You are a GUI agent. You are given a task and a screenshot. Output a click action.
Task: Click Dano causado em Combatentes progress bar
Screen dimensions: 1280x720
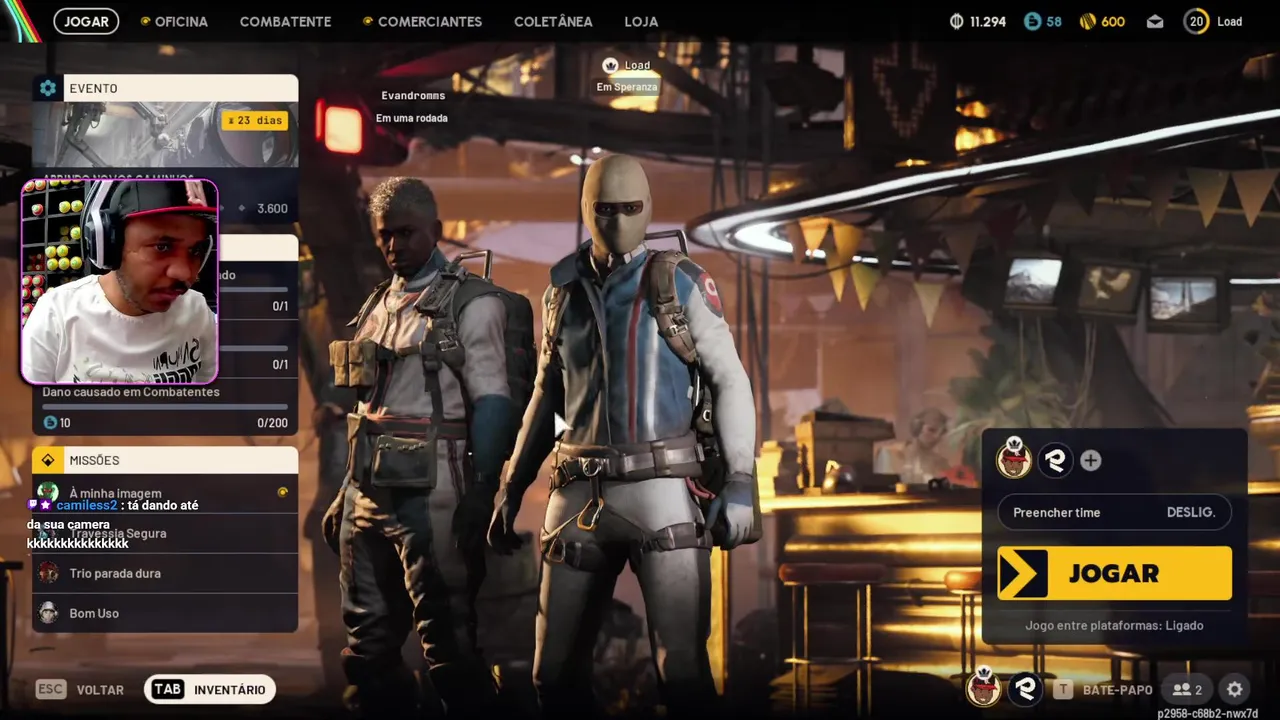pyautogui.click(x=165, y=407)
